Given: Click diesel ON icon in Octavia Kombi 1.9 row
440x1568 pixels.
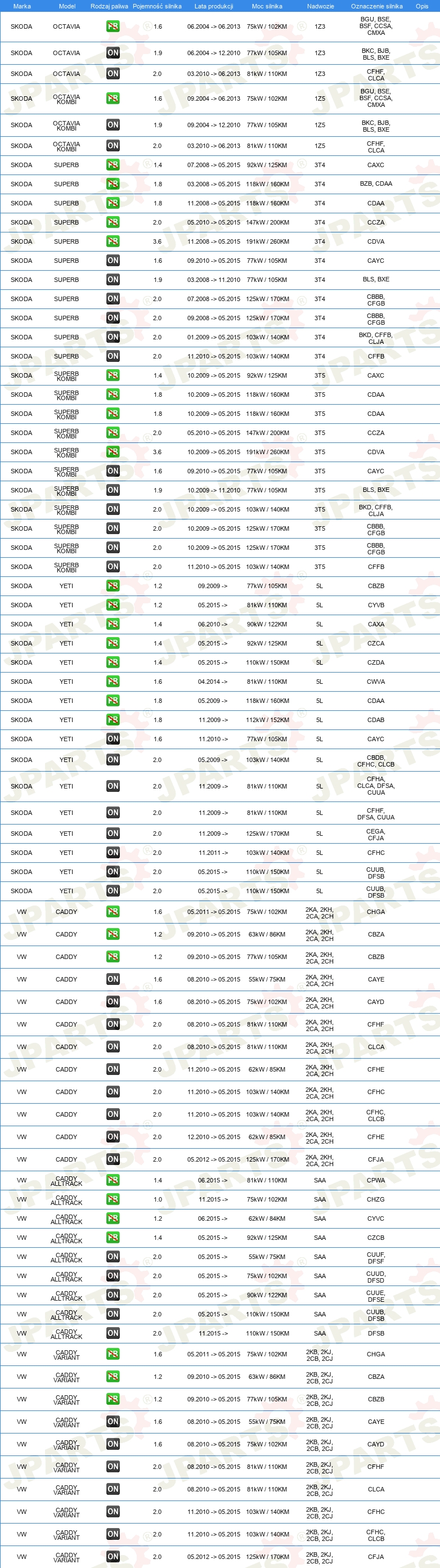Looking at the screenshot, I should coord(113,125).
